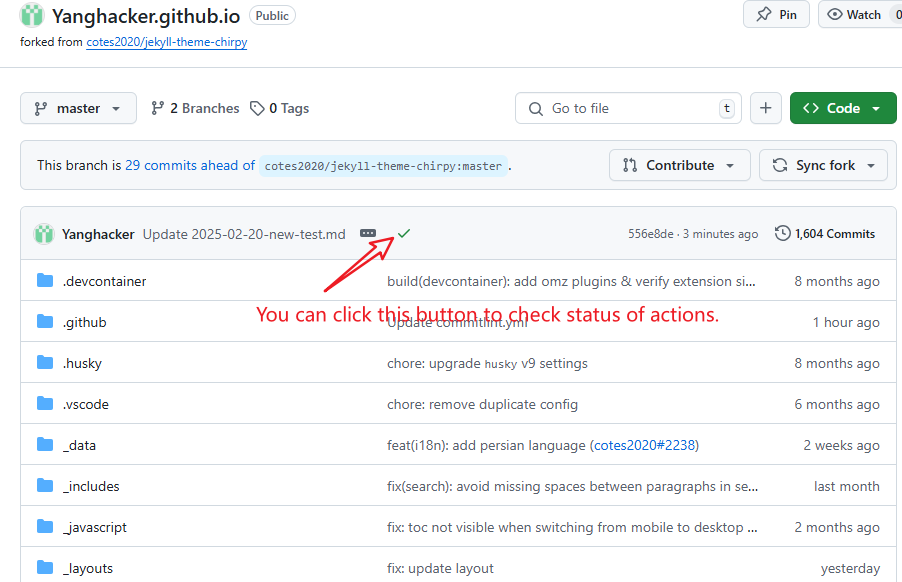
Task: Open the .husky folder
Action: pyautogui.click(x=82, y=363)
